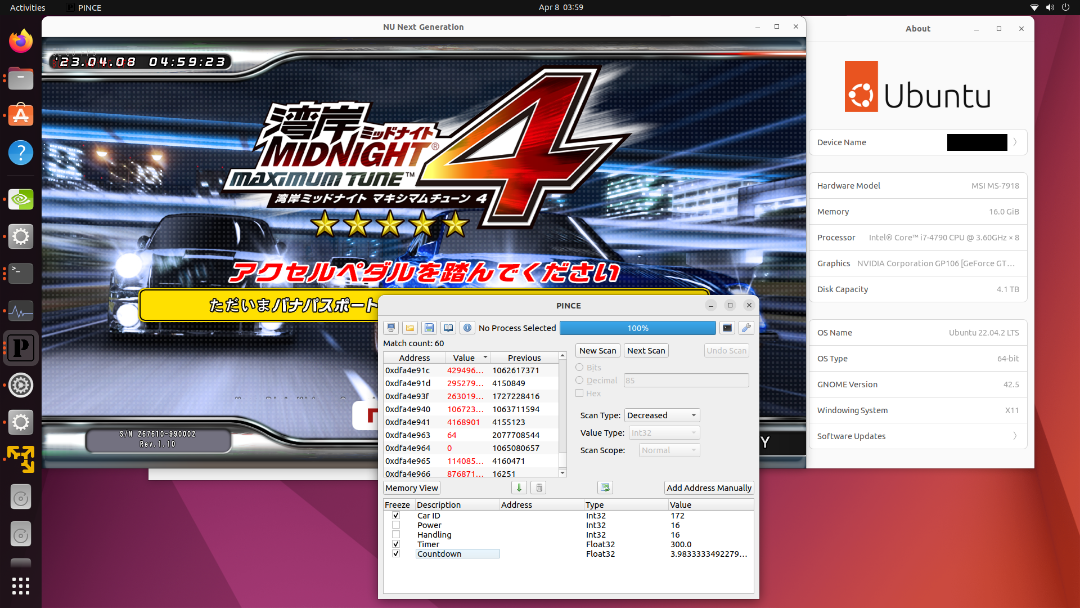The image size is (1080, 608).
Task: Uncheck the freeze box for Car ID
Action: (x=396, y=516)
